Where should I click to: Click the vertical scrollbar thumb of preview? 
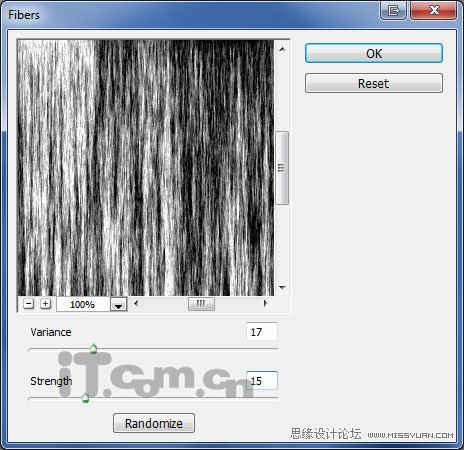(x=282, y=168)
